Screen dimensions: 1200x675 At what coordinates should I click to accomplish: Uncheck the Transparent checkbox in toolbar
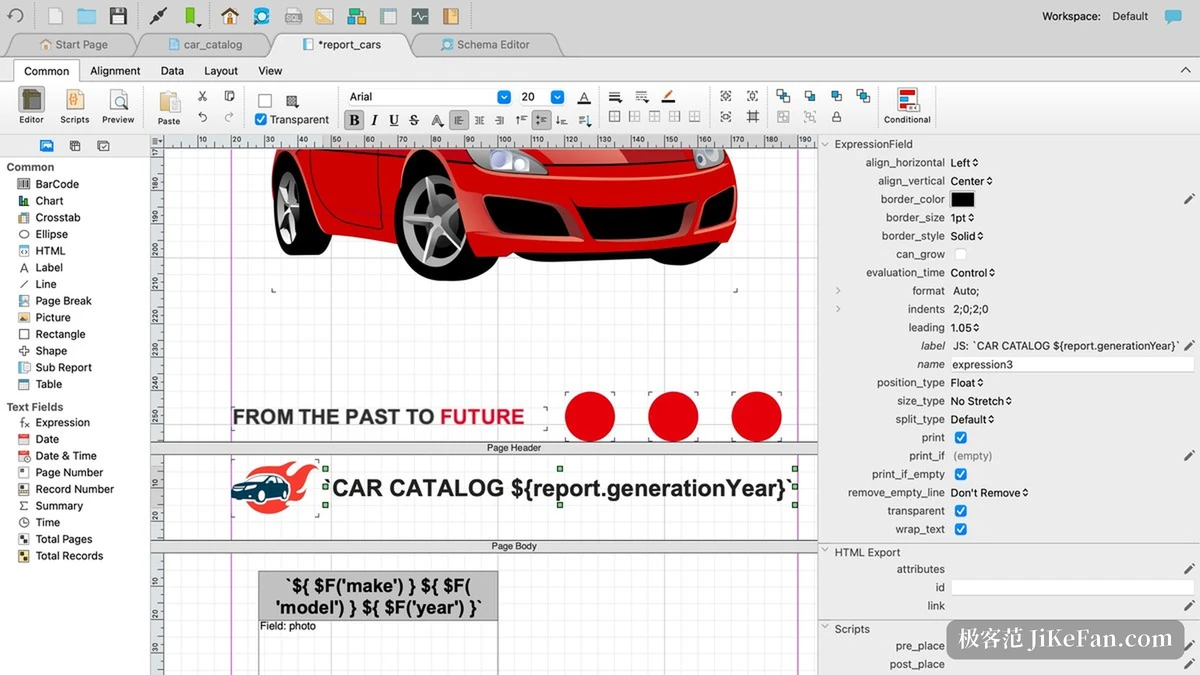[261, 120]
